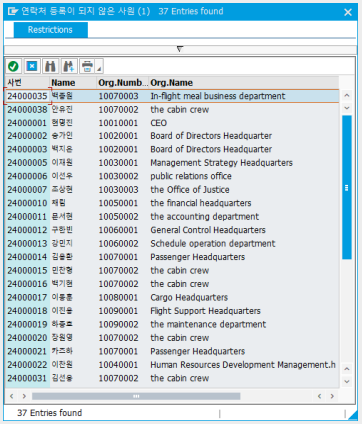Click rightmost arrow of horizontal scrollbar
This screenshot has height=424, width=362.
[332, 396]
